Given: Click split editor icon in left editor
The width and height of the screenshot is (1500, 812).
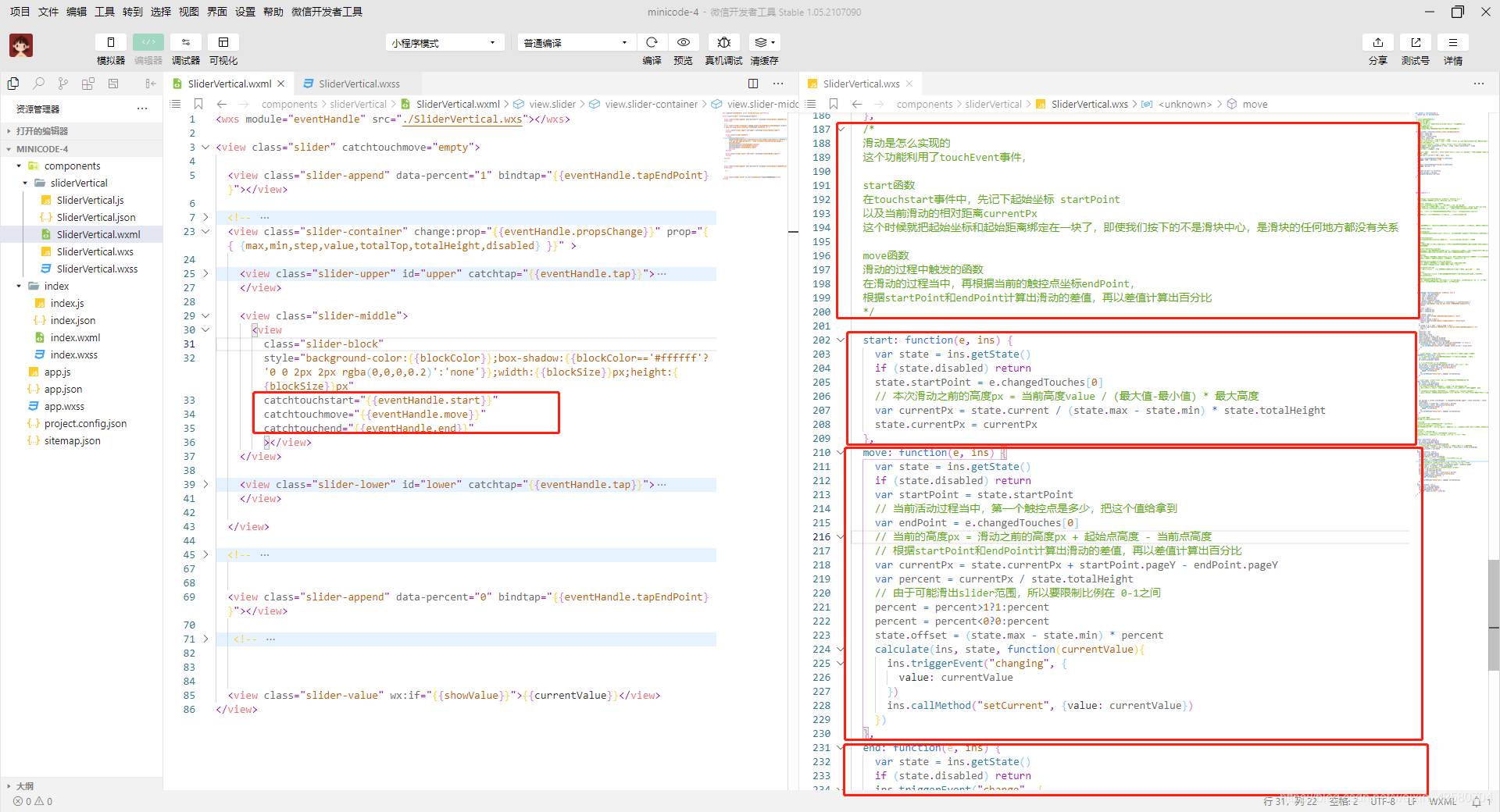Looking at the screenshot, I should point(753,84).
